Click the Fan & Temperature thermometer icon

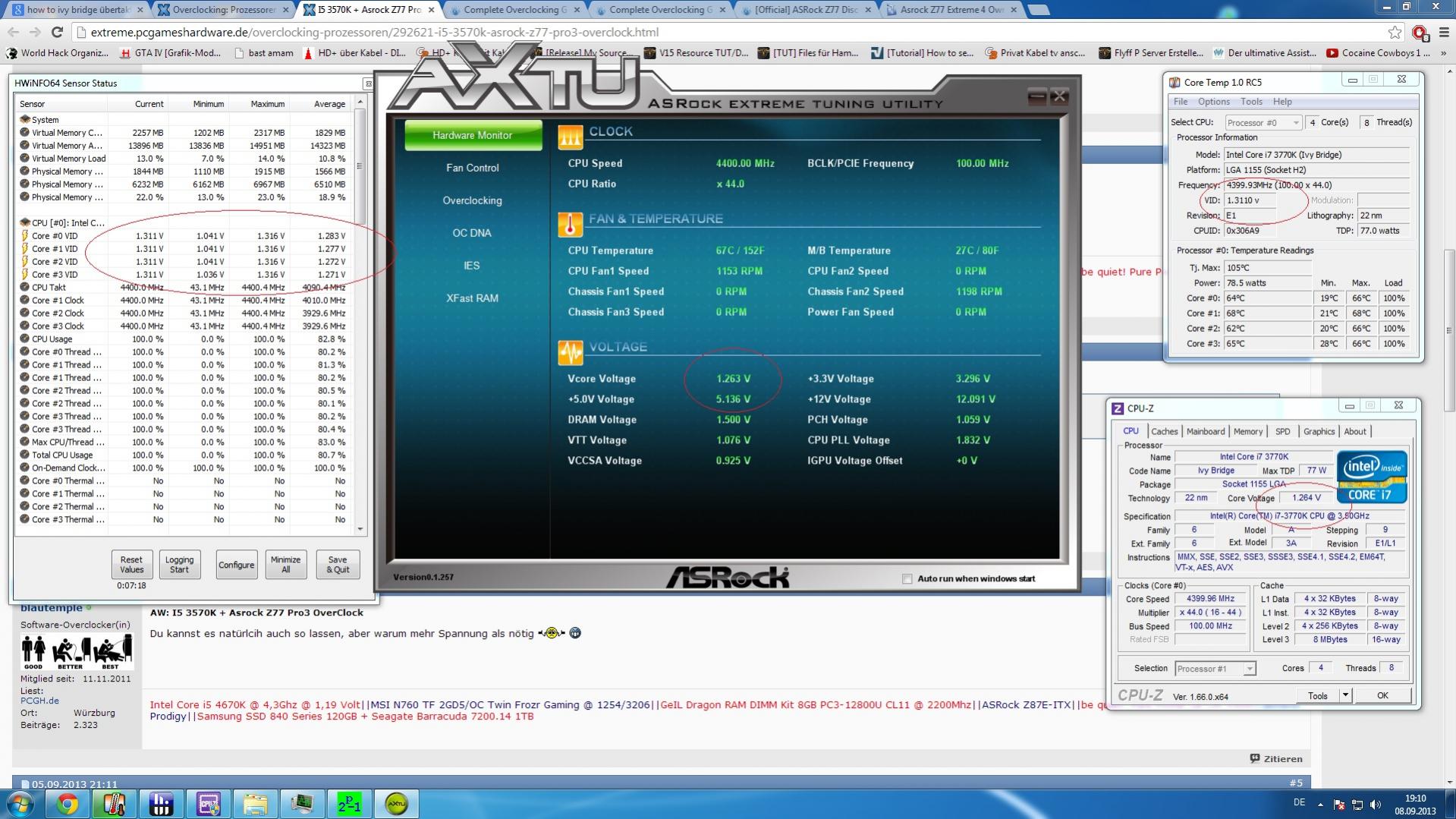point(570,224)
